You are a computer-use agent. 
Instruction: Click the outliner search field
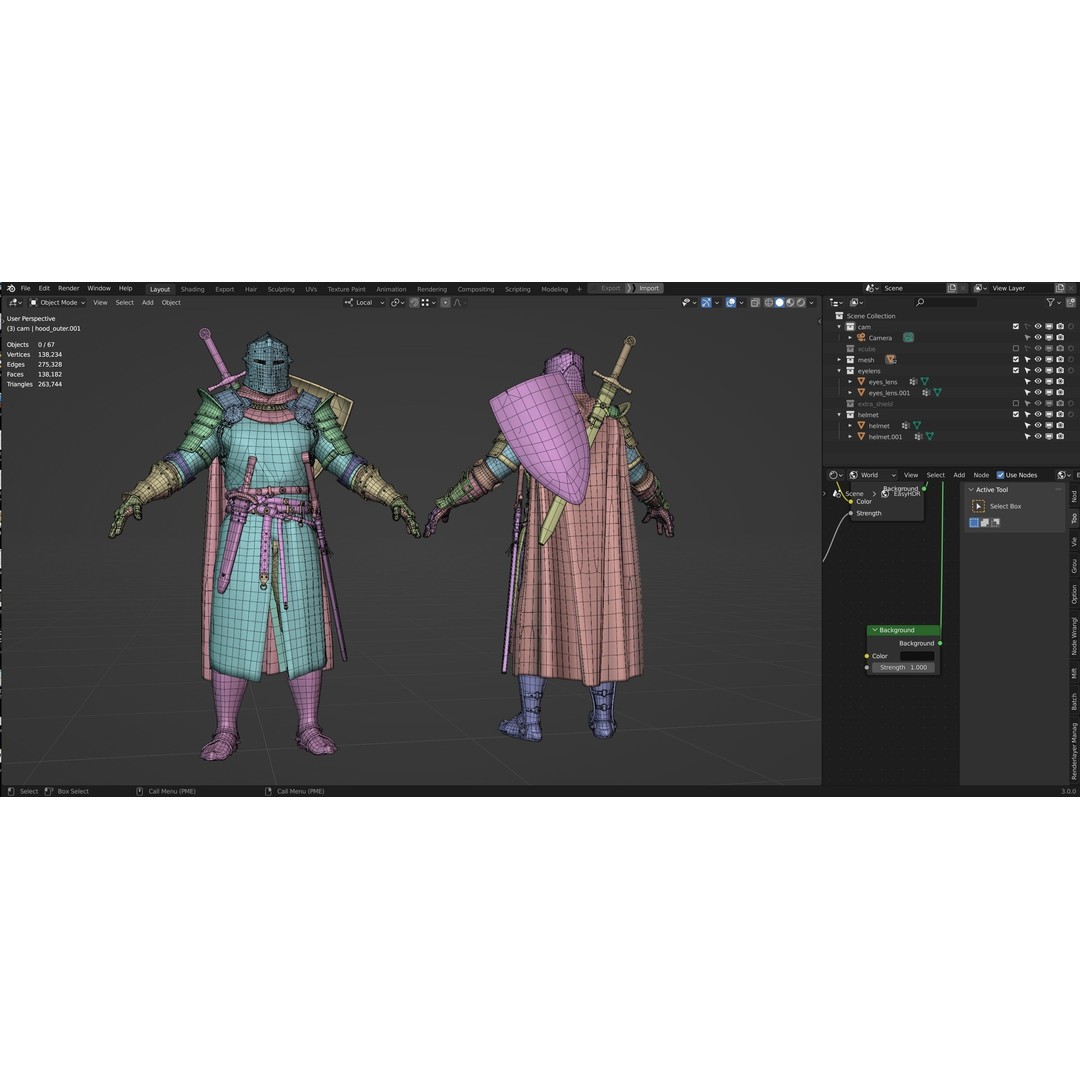click(x=946, y=302)
